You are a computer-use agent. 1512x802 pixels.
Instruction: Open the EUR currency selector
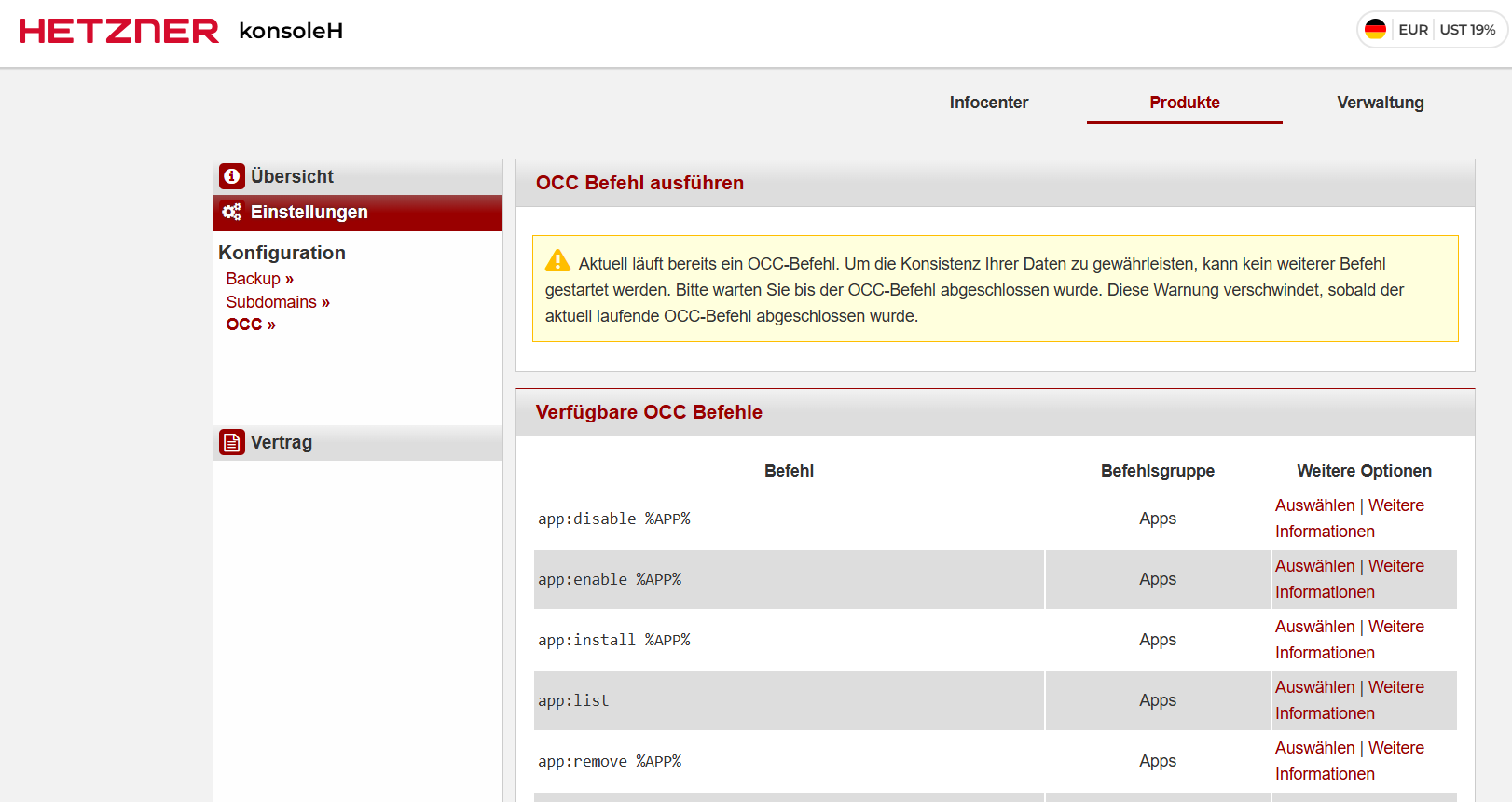(1412, 30)
